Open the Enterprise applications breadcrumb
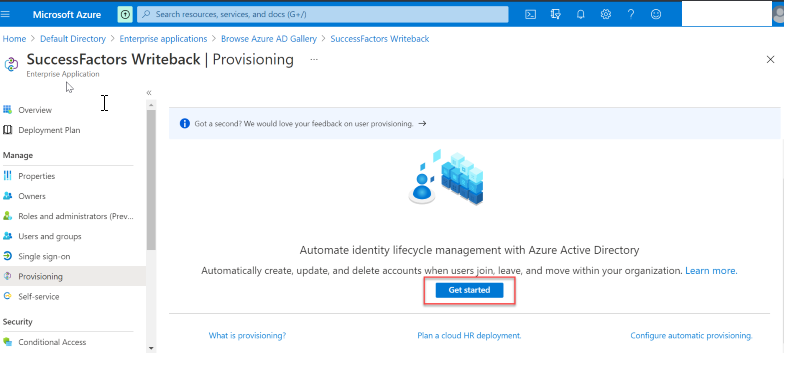The height and width of the screenshot is (367, 803). pyautogui.click(x=163, y=39)
